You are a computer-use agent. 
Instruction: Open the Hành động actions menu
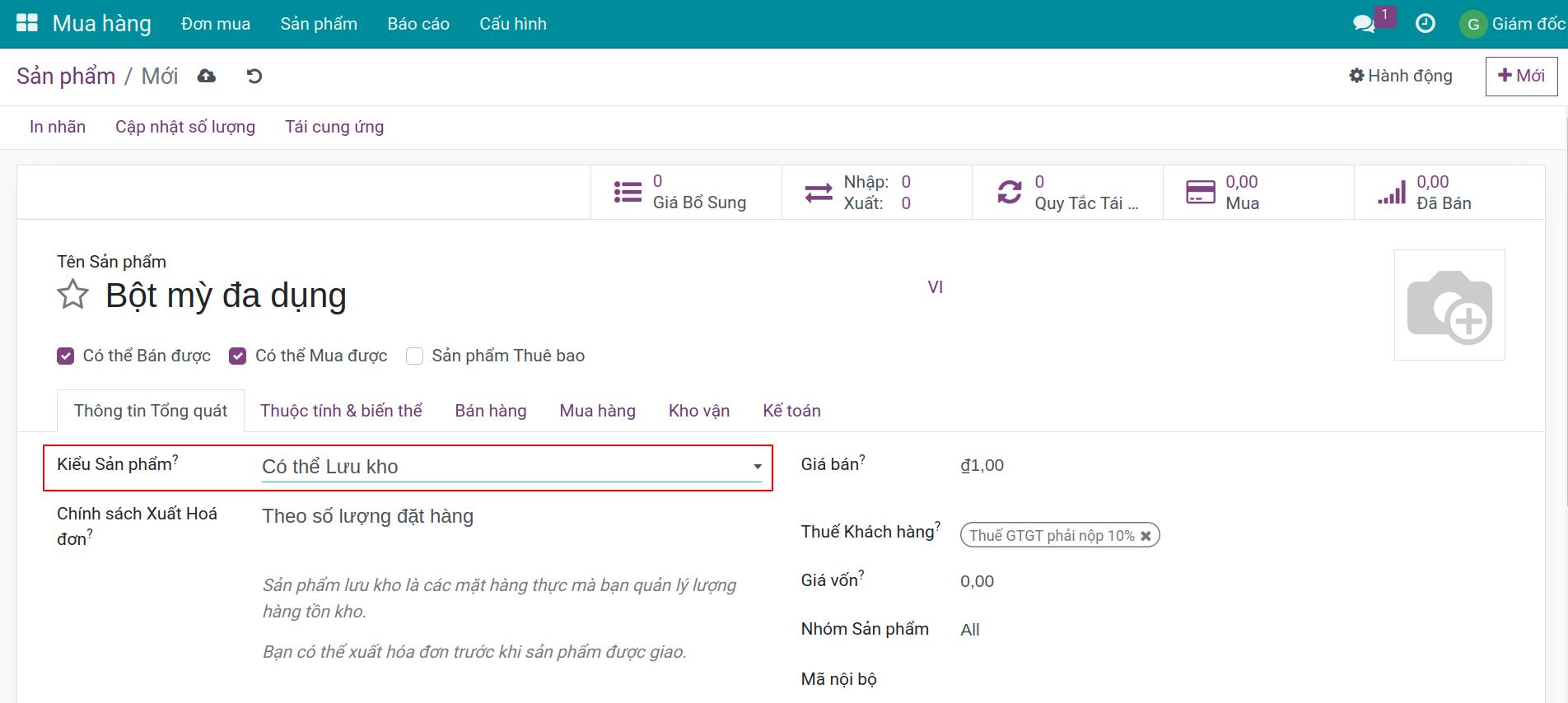1401,76
